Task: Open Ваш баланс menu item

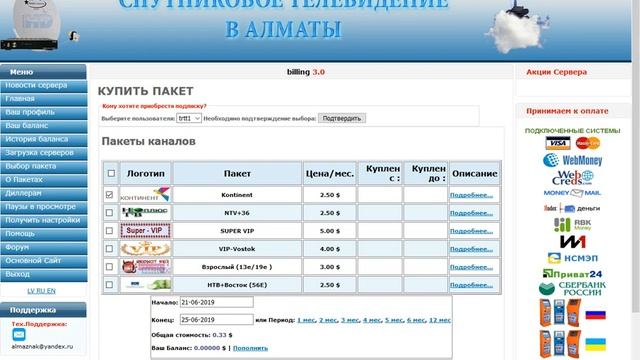Action: pos(43,126)
